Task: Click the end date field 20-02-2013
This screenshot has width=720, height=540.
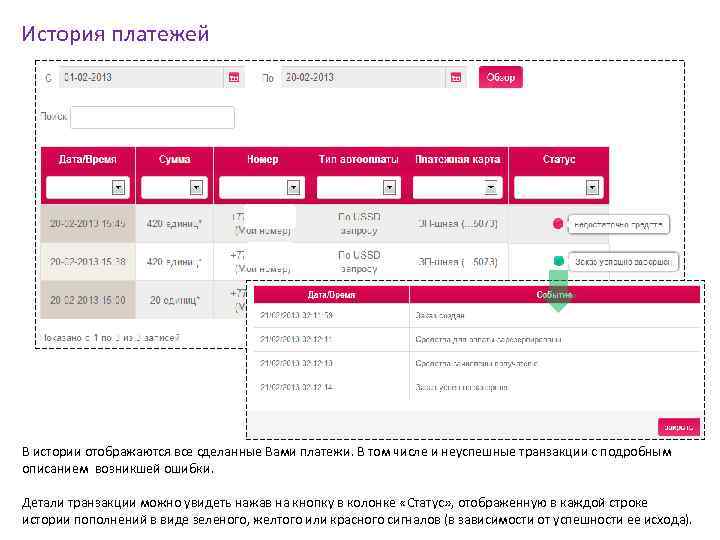Action: 363,78
